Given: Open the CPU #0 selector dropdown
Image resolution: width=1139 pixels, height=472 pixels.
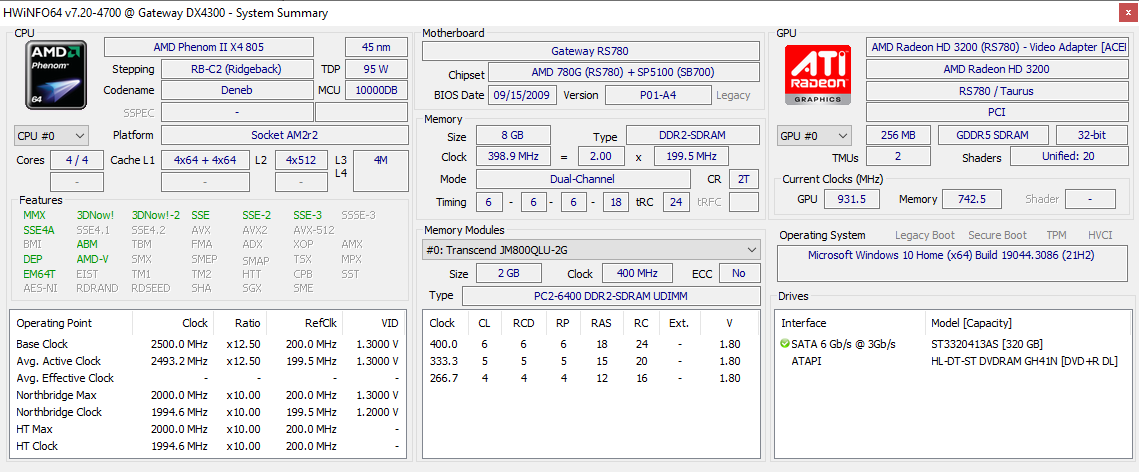Looking at the screenshot, I should 51,136.
